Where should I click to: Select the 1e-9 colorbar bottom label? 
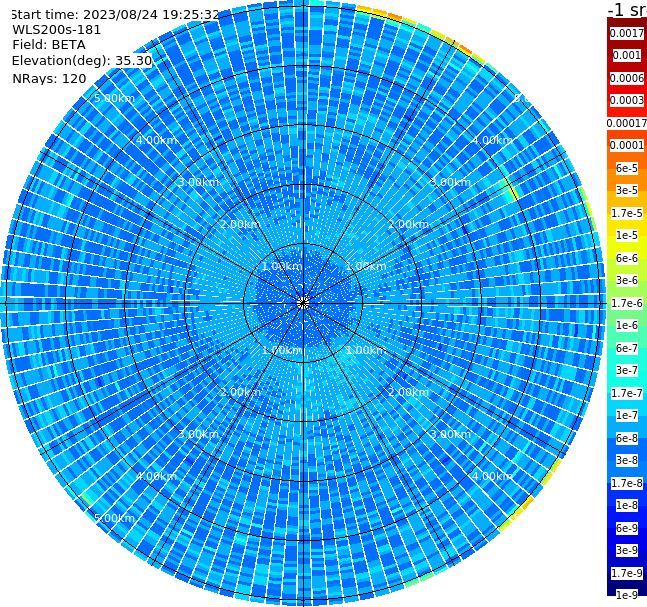point(627,595)
